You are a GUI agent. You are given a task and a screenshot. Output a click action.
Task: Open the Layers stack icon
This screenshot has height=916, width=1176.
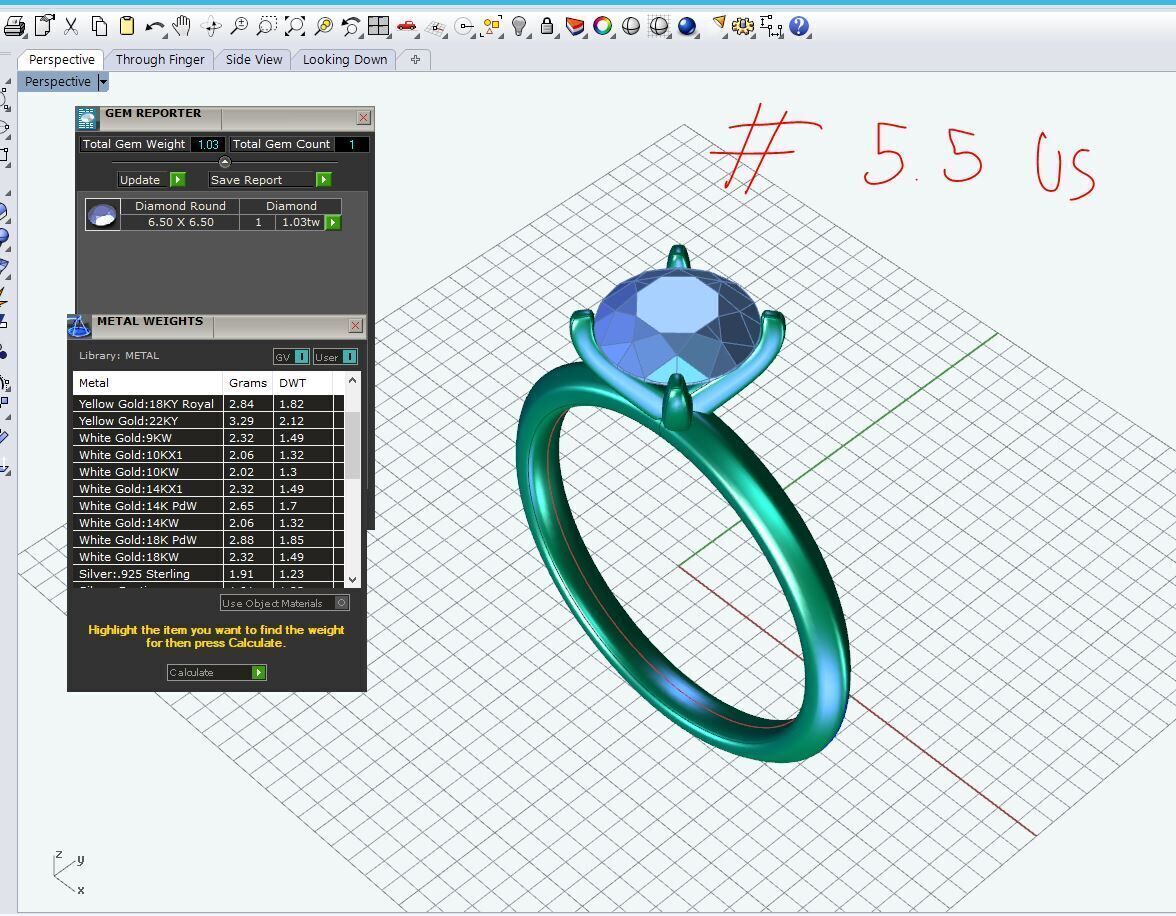click(574, 28)
